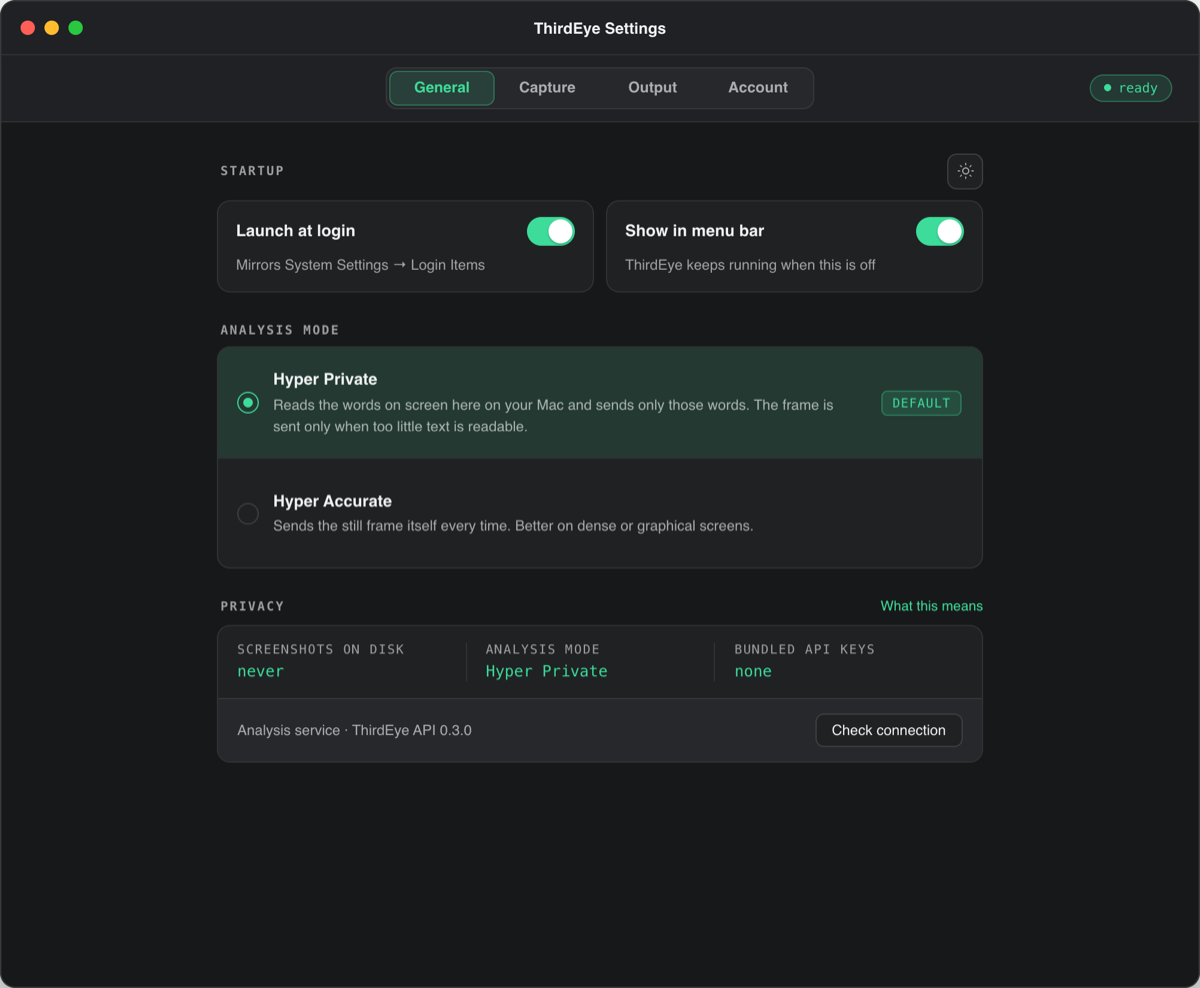Open the What this means link
Screen dimensions: 1200x988
pyautogui.click(x=931, y=606)
